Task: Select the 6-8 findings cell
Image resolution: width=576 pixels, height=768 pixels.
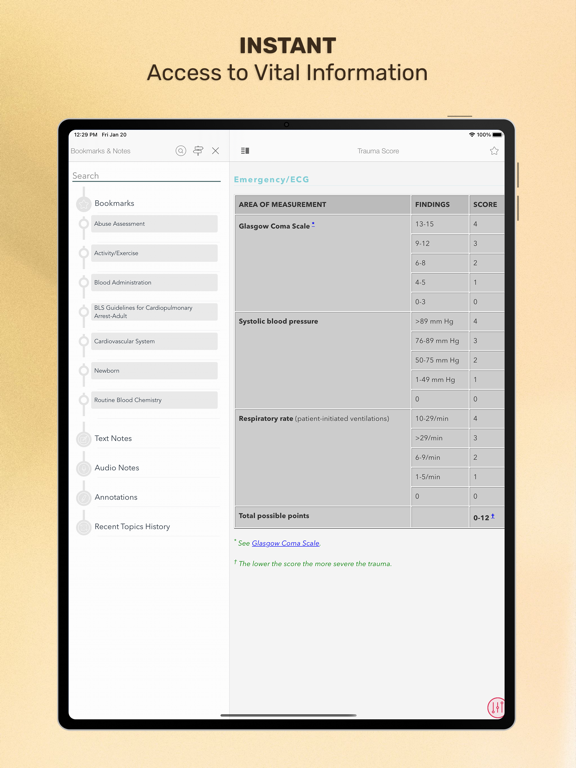Action: [439, 263]
